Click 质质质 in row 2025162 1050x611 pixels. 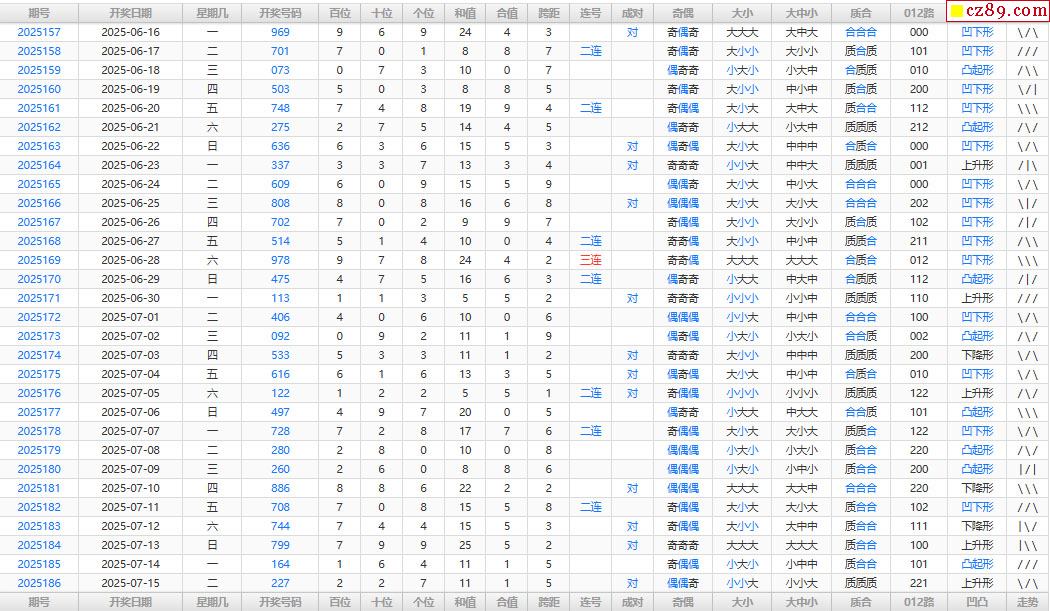[x=860, y=127]
